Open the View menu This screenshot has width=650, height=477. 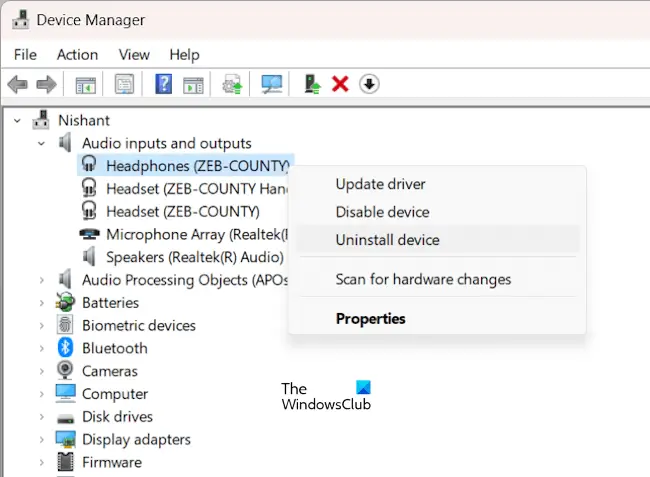134,55
